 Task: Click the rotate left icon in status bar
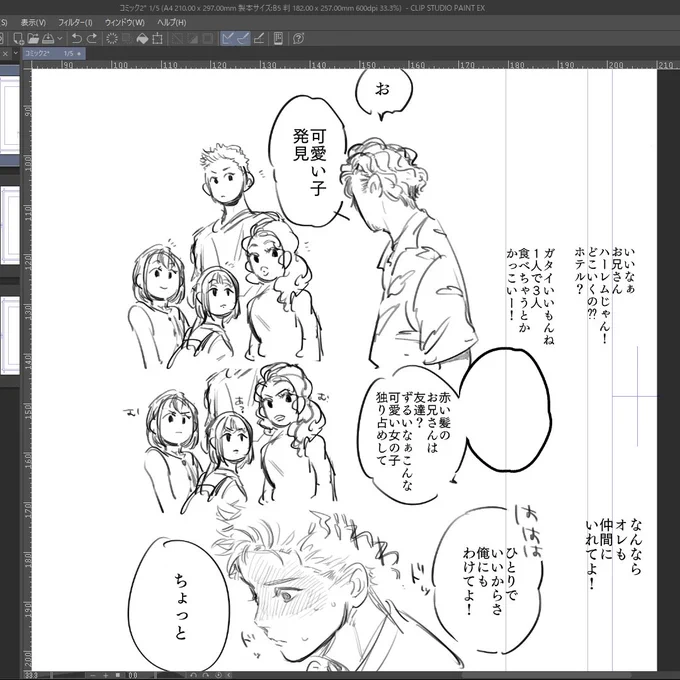(193, 675)
